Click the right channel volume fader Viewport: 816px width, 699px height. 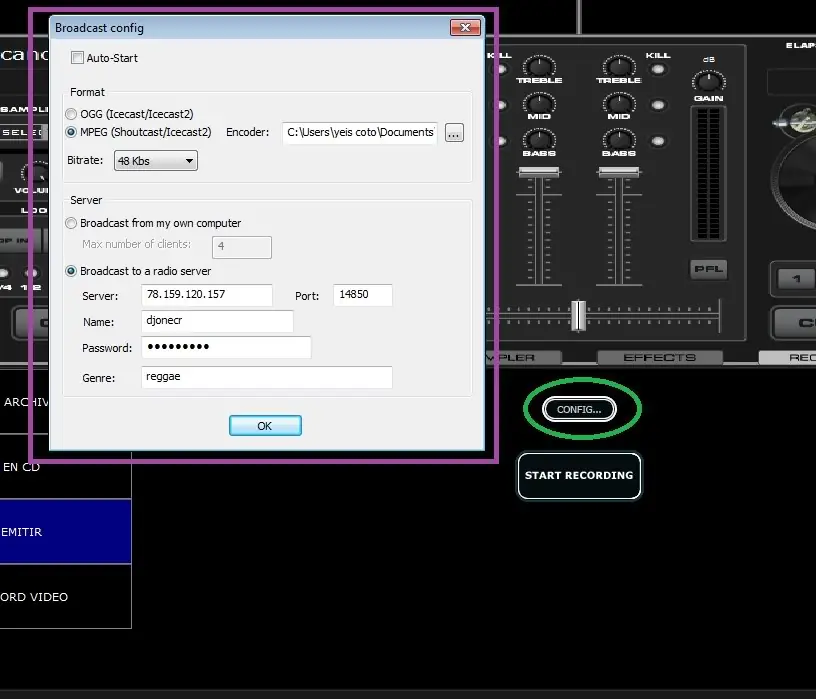coord(619,172)
